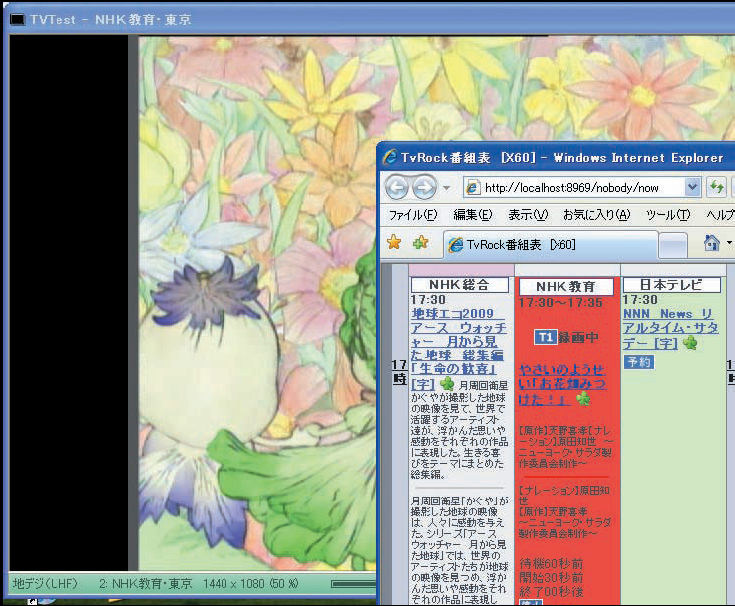Click the T1 recording badge
The width and height of the screenshot is (735, 606).
(545, 337)
